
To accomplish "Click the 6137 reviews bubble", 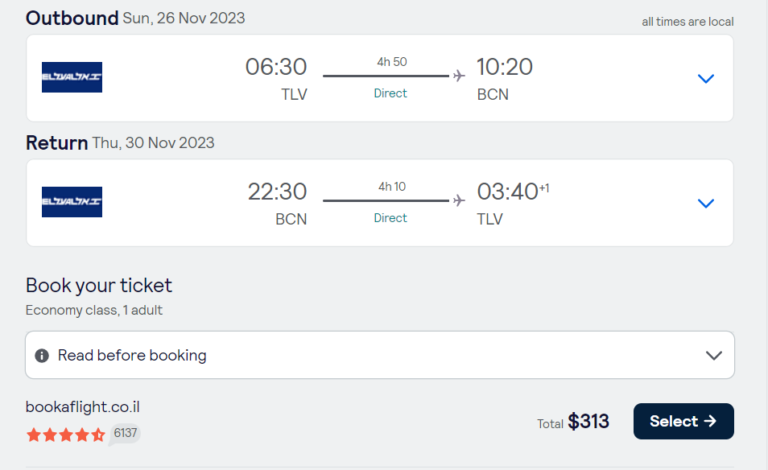I will click(125, 433).
